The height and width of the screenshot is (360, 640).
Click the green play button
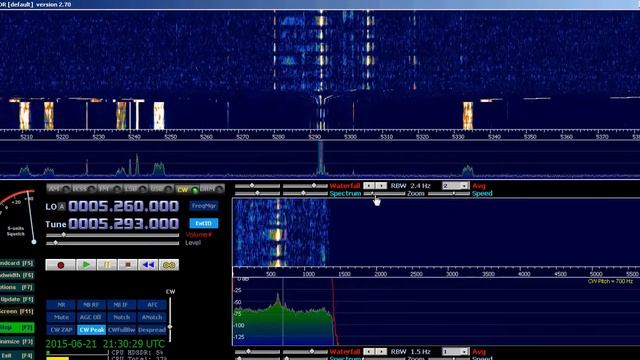(86, 265)
